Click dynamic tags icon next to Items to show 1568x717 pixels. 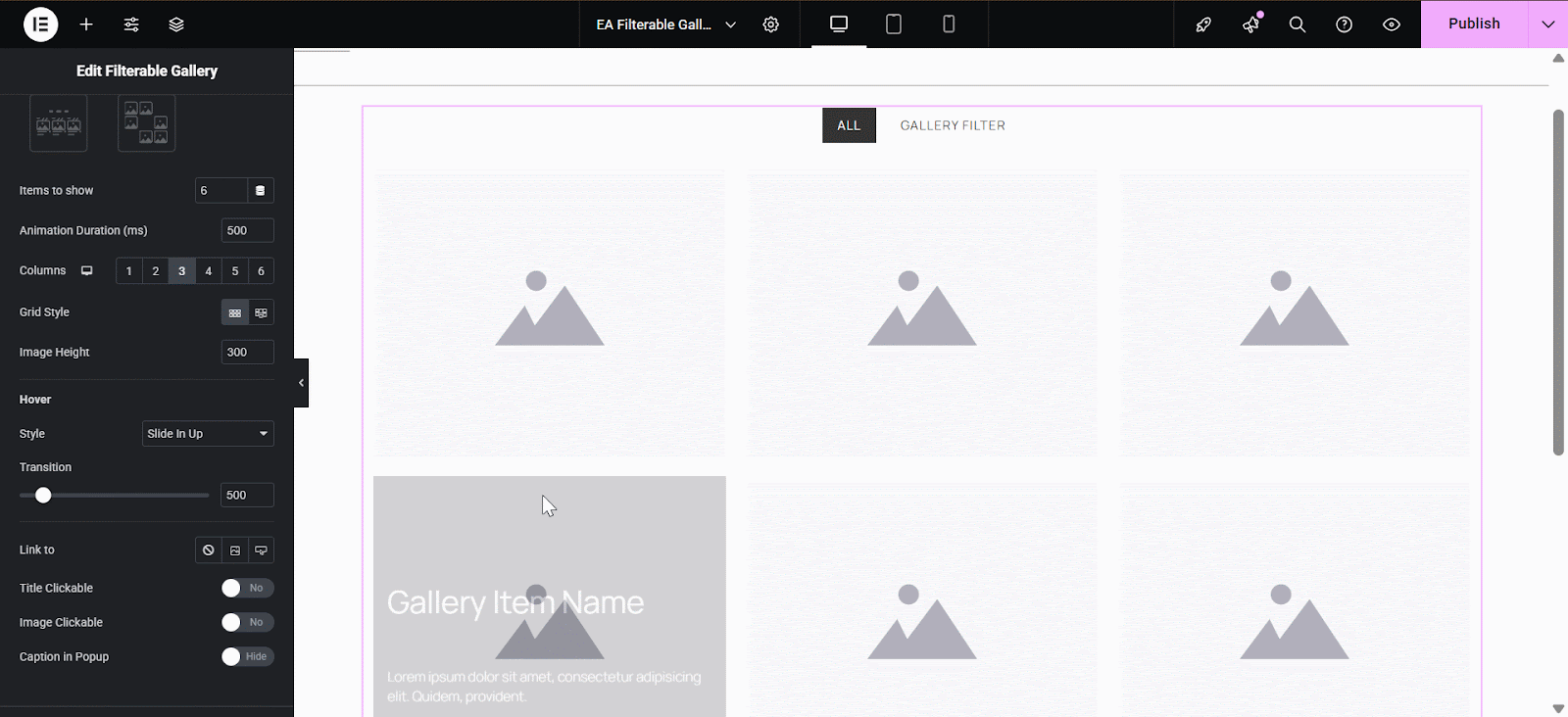pos(261,191)
